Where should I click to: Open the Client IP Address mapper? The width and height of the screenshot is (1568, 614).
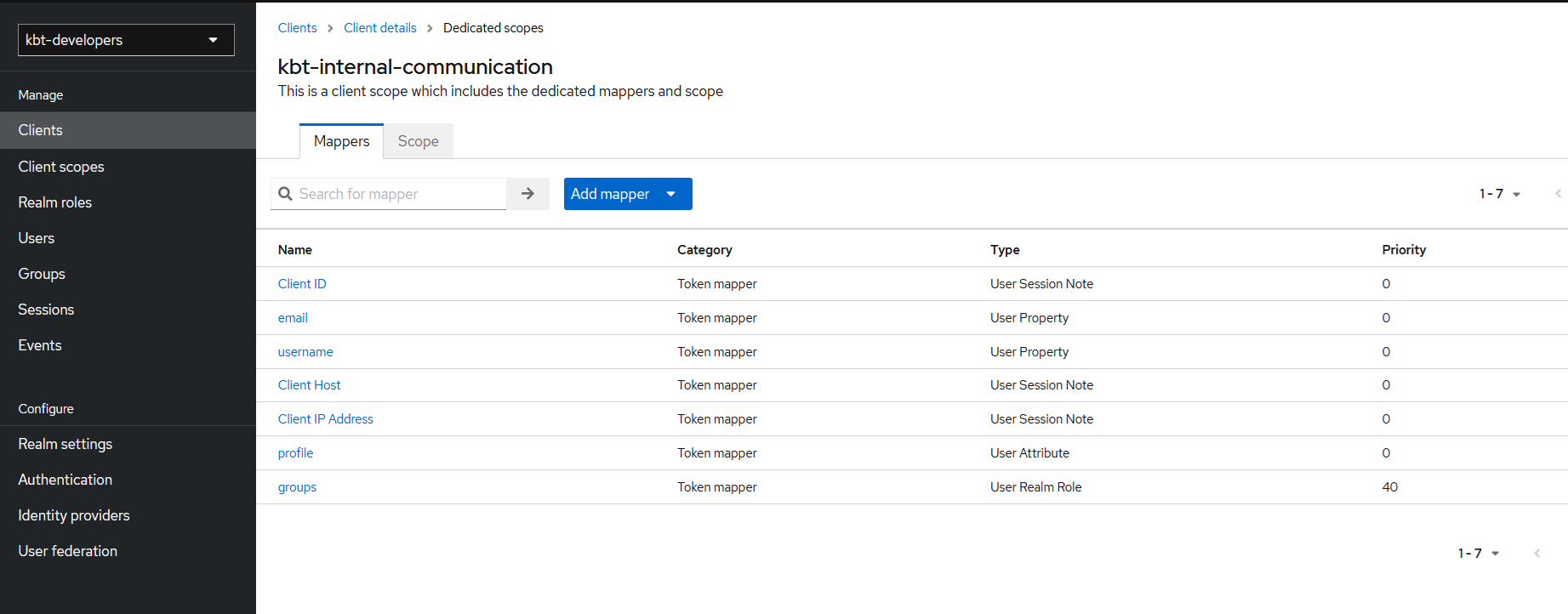click(x=326, y=419)
